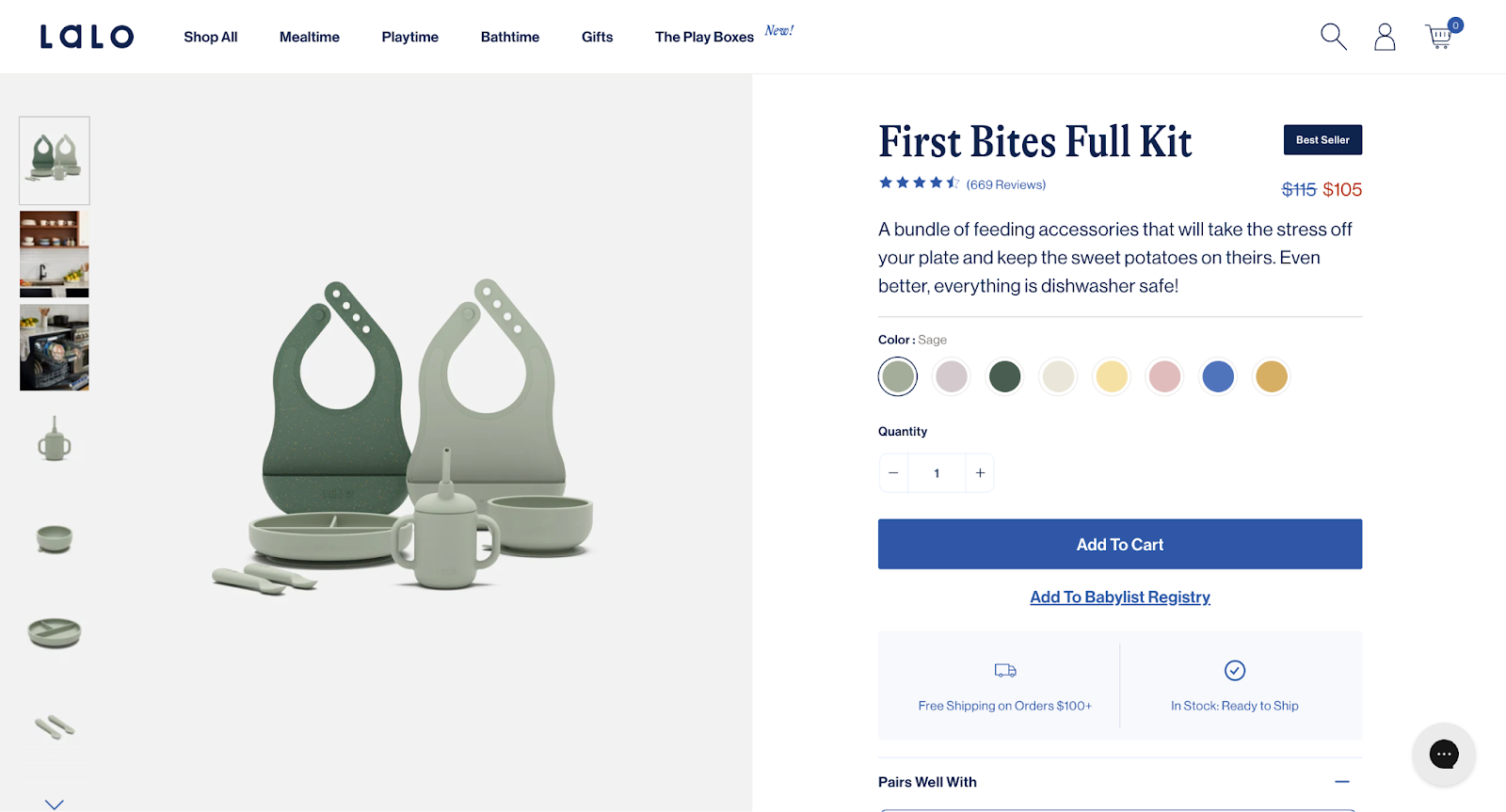Open the shopping cart icon

tap(1439, 37)
